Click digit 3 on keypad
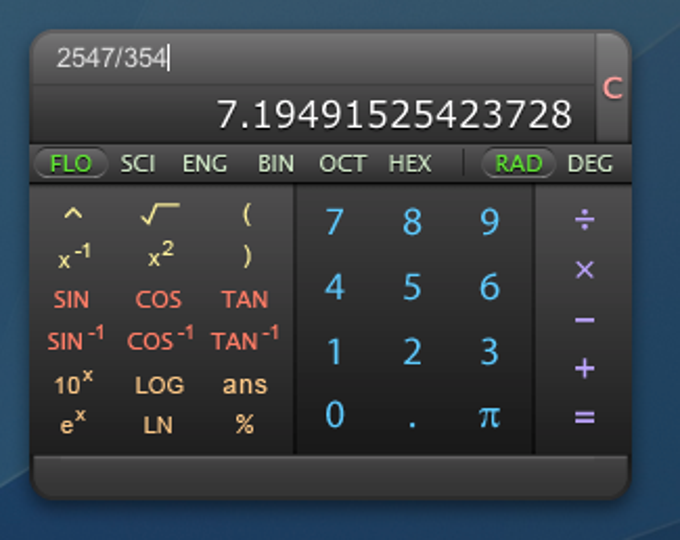The width and height of the screenshot is (680, 540). (490, 351)
